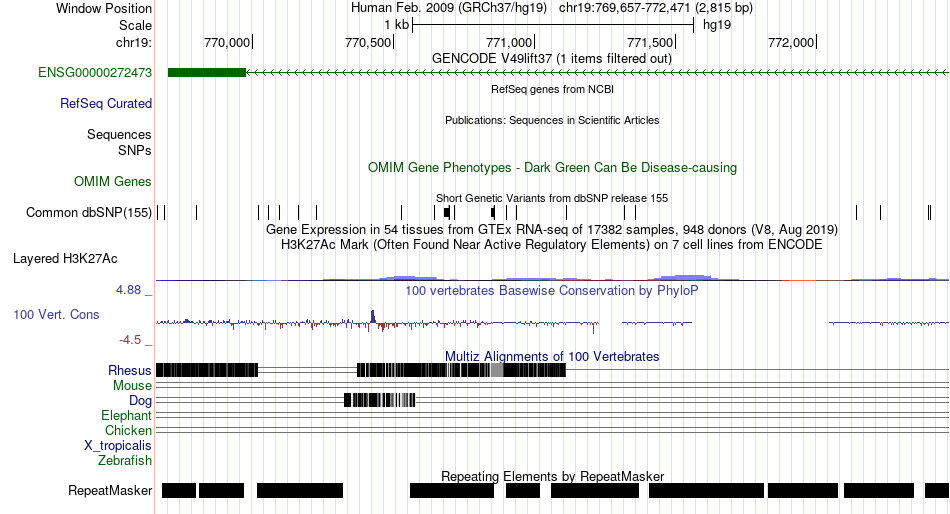Click the chr19: ruler label
This screenshot has width=950, height=514.
pyautogui.click(x=134, y=42)
